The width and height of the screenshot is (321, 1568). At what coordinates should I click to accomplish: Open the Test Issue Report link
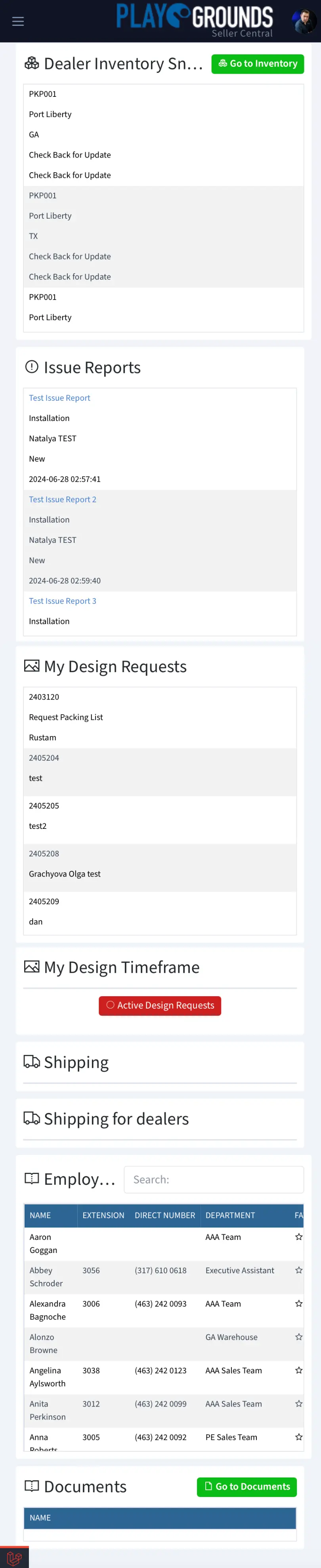pos(59,398)
